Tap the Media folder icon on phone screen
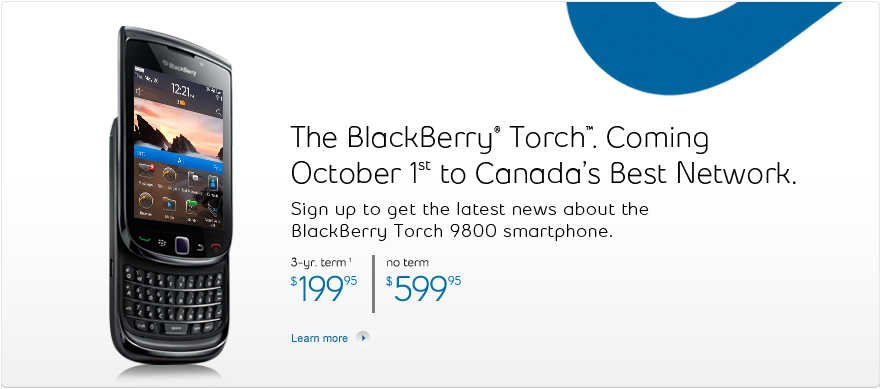The height and width of the screenshot is (389, 881). tap(169, 205)
